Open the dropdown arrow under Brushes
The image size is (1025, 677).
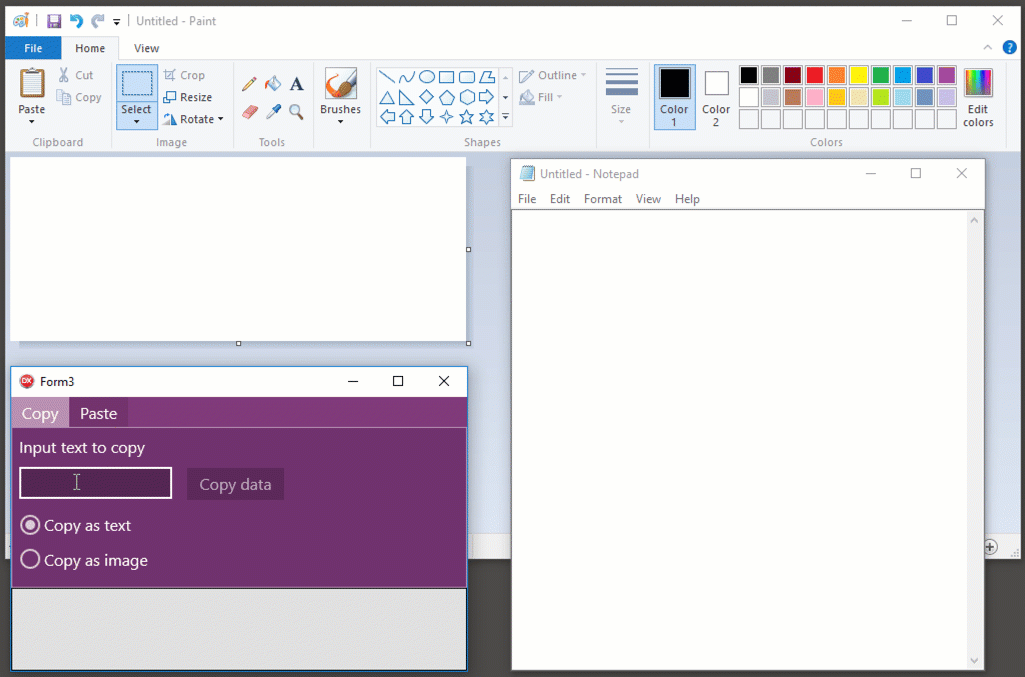(341, 122)
